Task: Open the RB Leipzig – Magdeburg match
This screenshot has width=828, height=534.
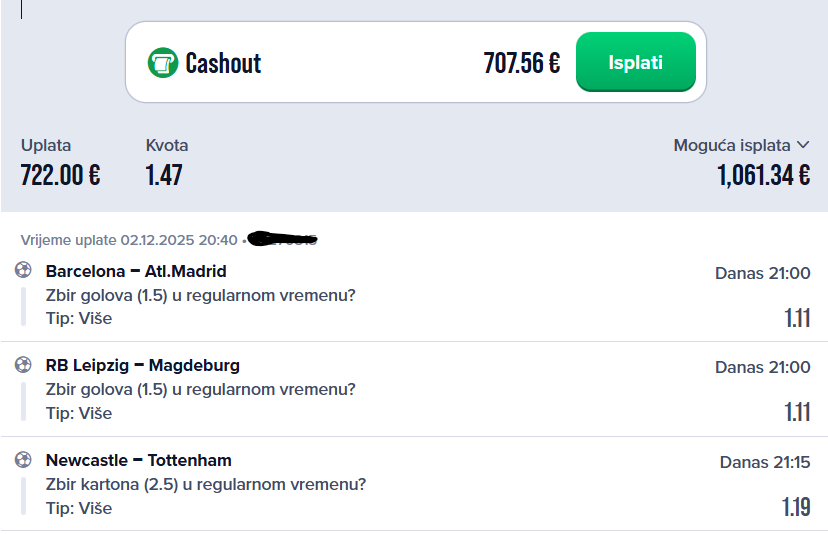Action: click(x=142, y=365)
